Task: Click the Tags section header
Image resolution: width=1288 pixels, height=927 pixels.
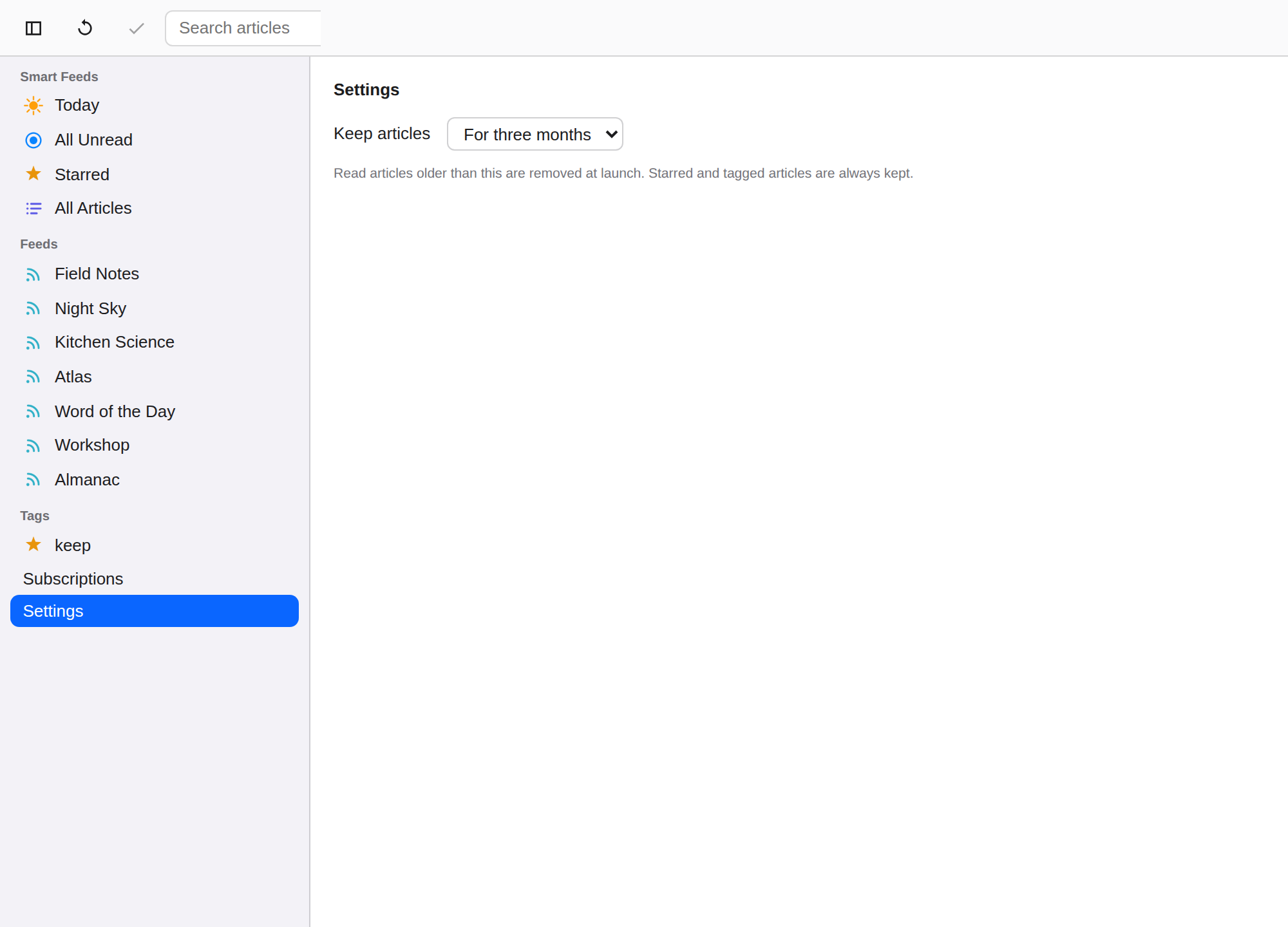Action: [35, 516]
